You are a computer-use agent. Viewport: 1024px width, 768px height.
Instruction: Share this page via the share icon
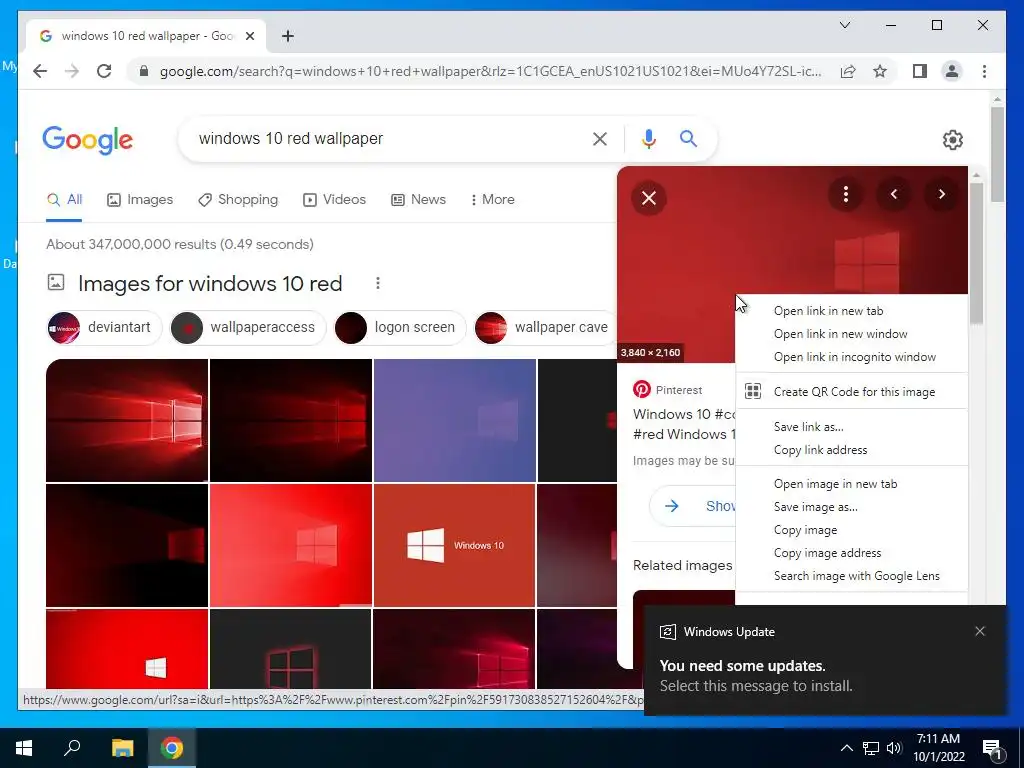click(x=848, y=71)
